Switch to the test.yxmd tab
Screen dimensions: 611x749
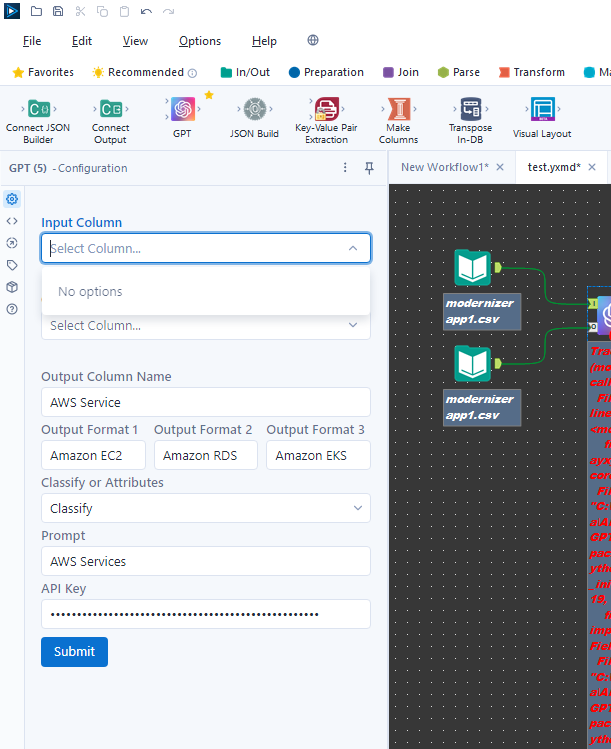554,167
